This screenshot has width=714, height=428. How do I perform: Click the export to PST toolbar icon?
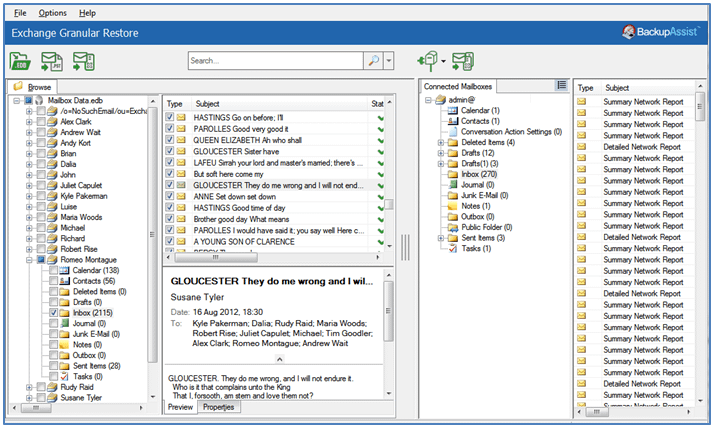pyautogui.click(x=52, y=61)
